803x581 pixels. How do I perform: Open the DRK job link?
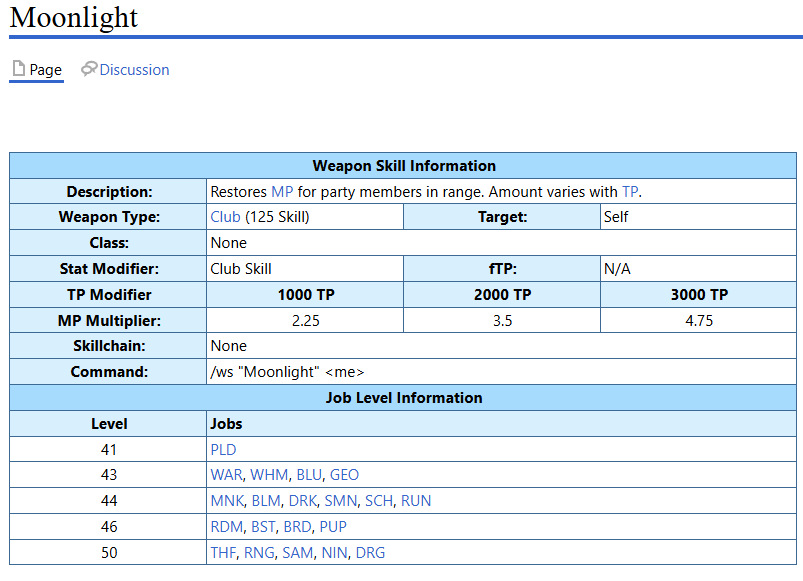pos(303,501)
